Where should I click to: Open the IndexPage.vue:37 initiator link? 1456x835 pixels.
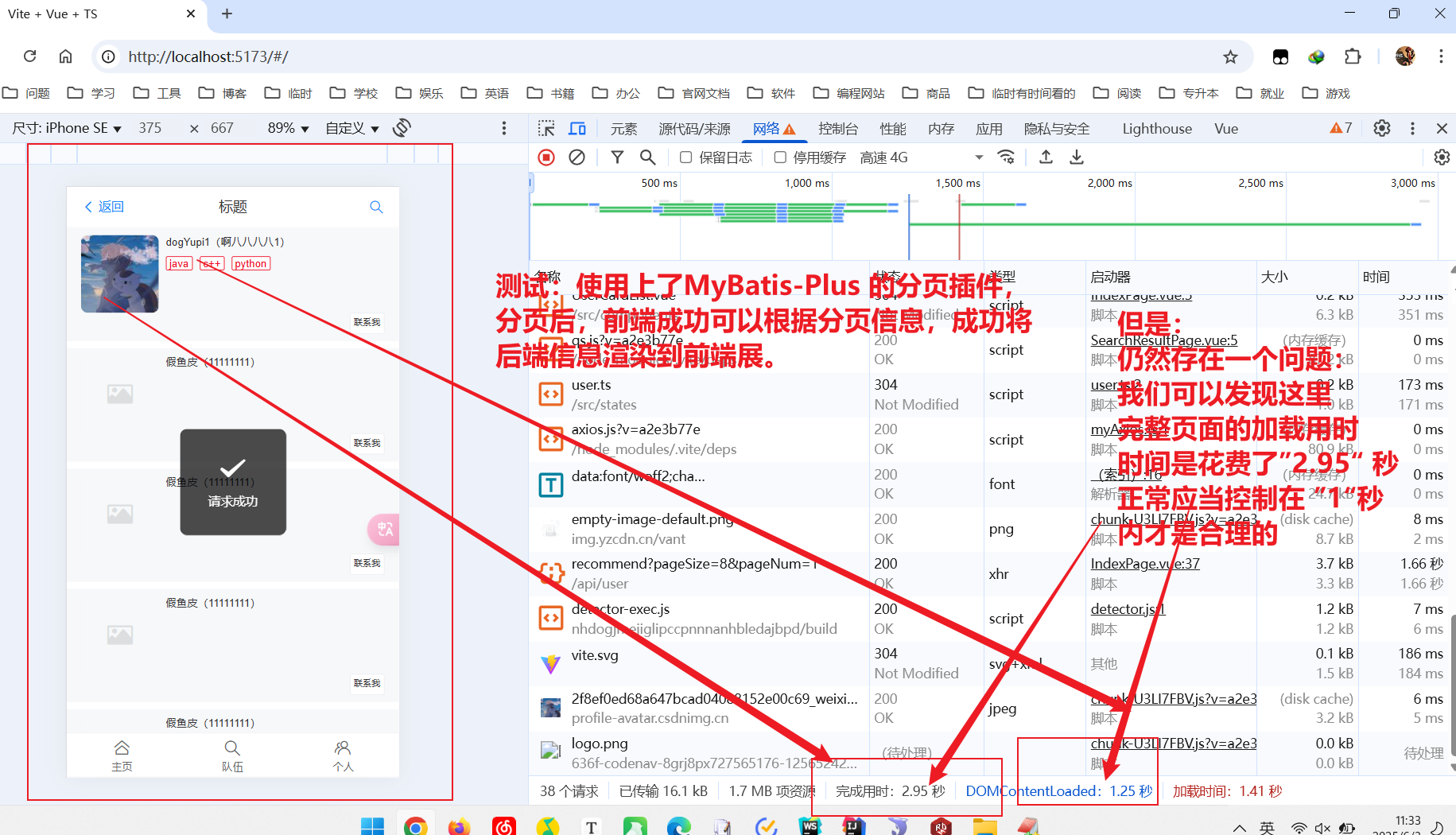click(x=1144, y=564)
